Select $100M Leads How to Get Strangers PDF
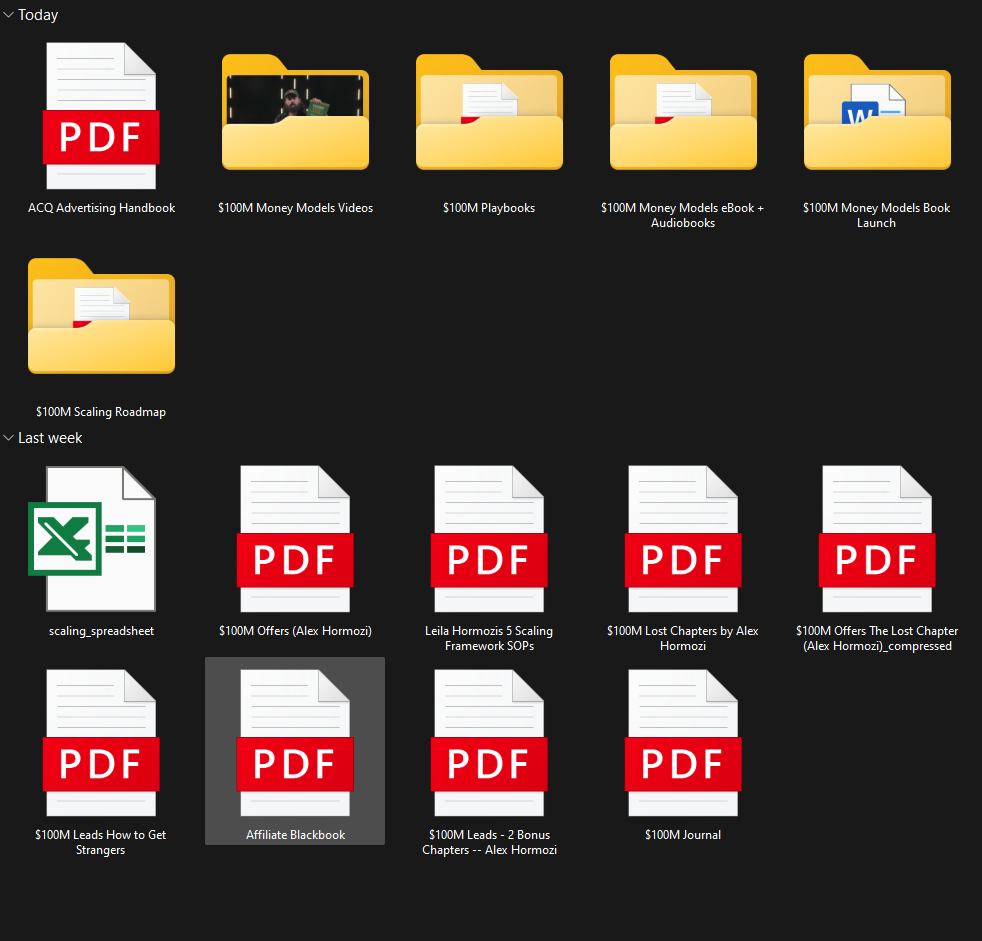This screenshot has height=941, width=982. pyautogui.click(x=101, y=743)
